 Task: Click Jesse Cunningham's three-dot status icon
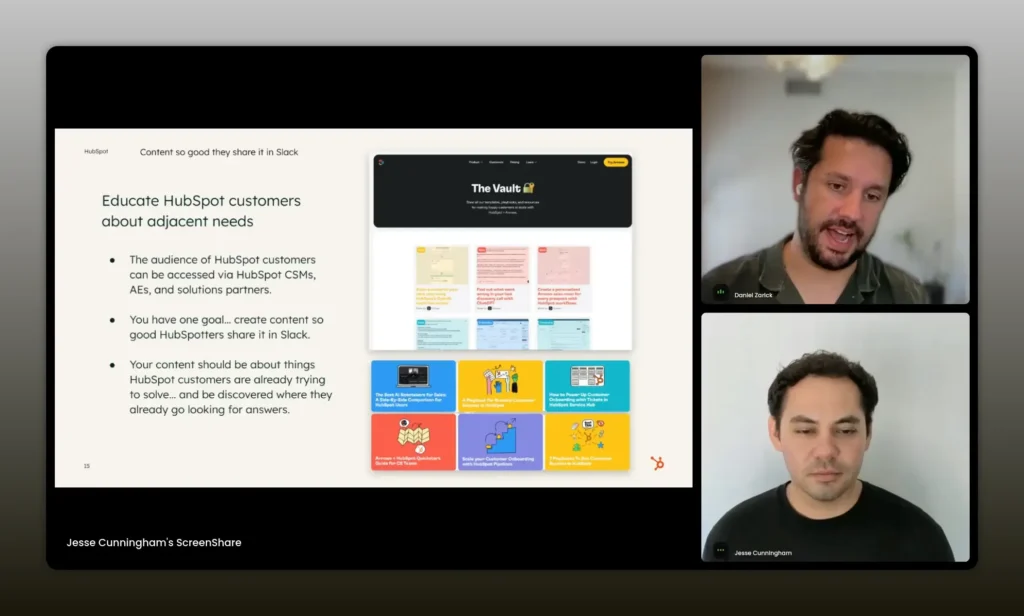click(x=720, y=550)
